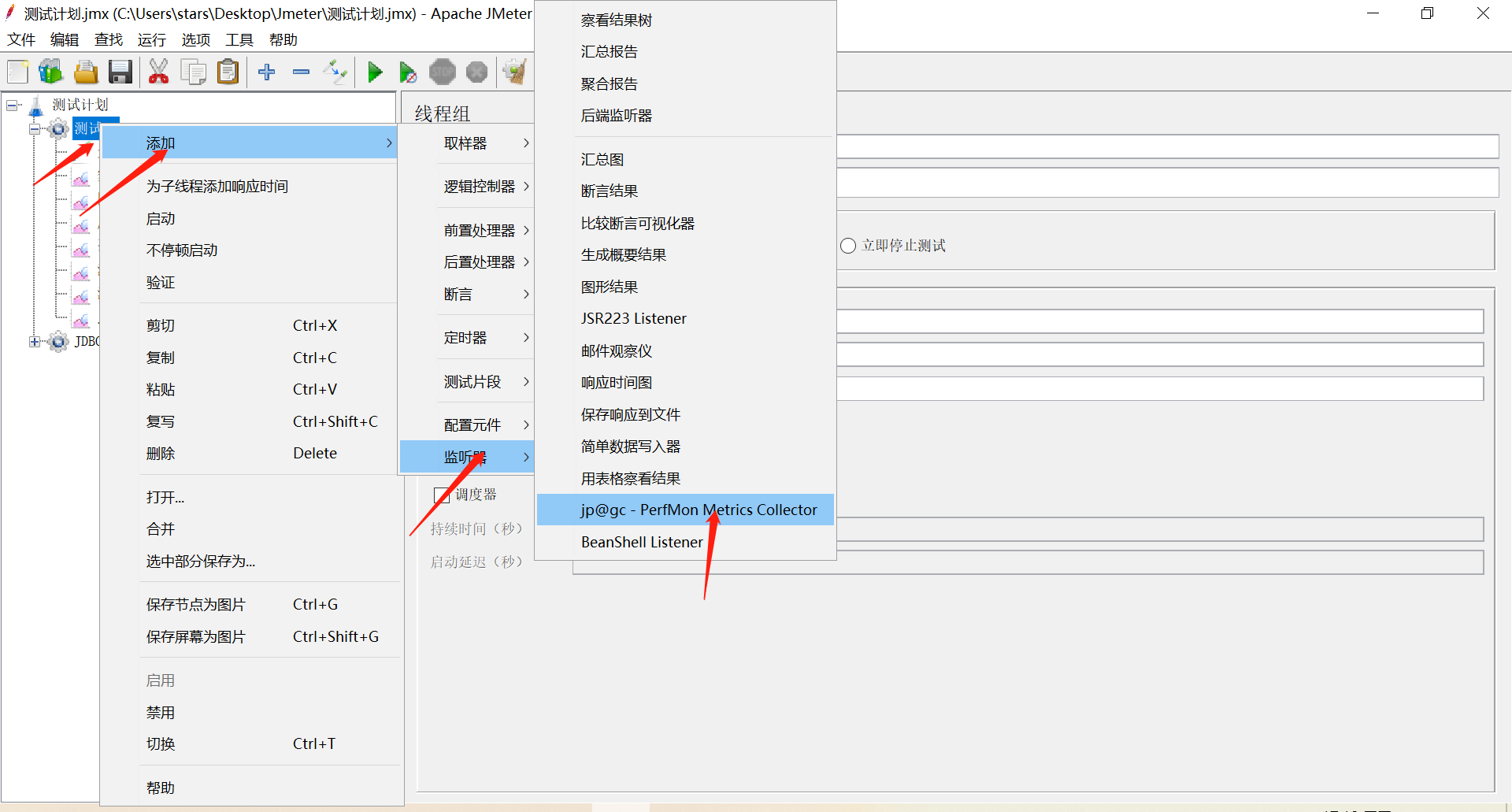Viewport: 1512px width, 812px height.
Task: Start the test with the green play icon
Action: click(375, 72)
